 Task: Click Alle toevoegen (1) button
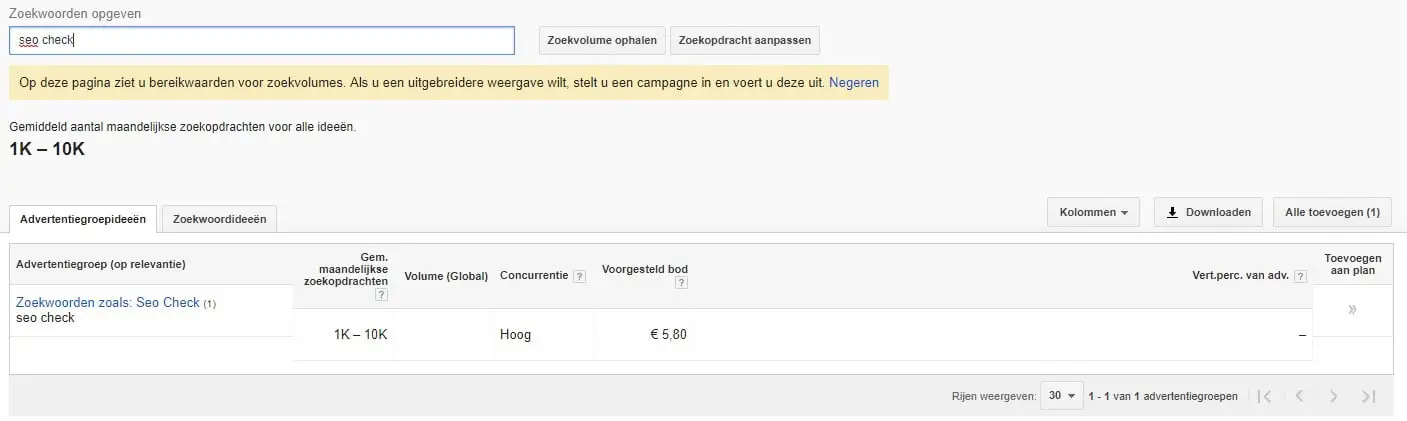point(1332,212)
